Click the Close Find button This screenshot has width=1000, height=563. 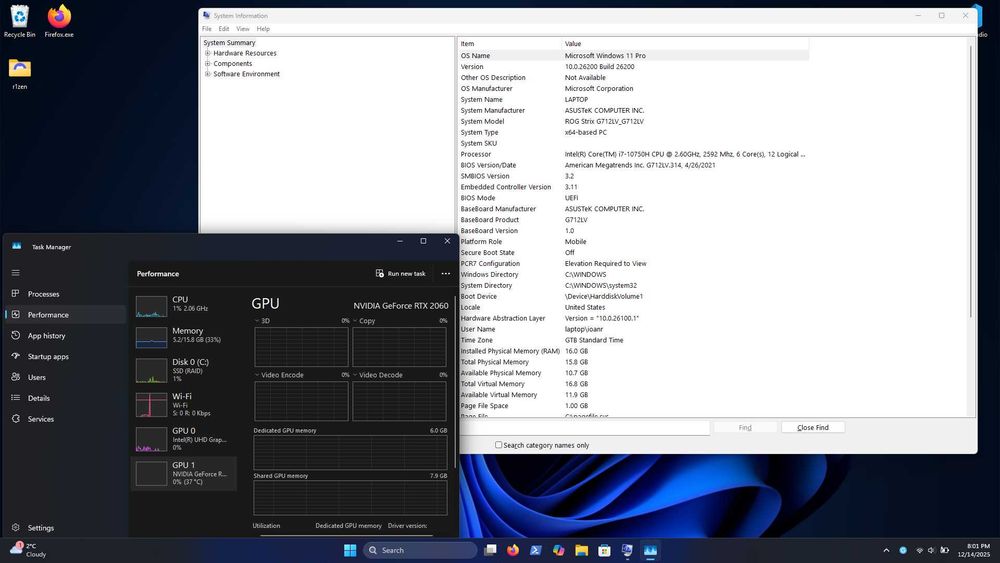point(812,428)
